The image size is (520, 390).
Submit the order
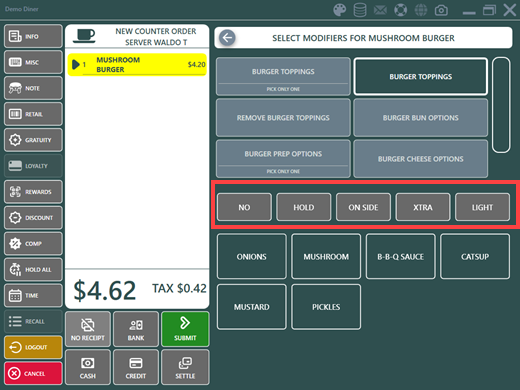pyautogui.click(x=185, y=329)
